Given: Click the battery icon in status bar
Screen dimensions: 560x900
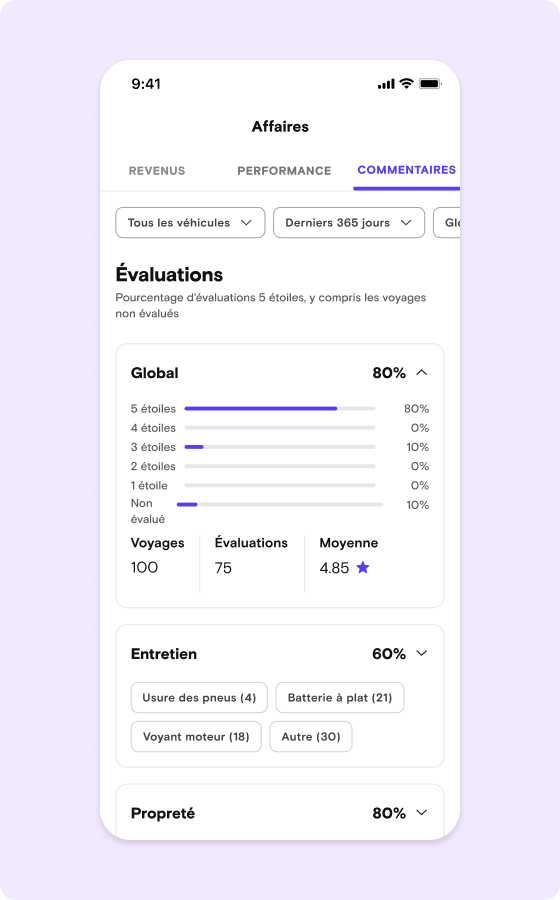Looking at the screenshot, I should (430, 84).
